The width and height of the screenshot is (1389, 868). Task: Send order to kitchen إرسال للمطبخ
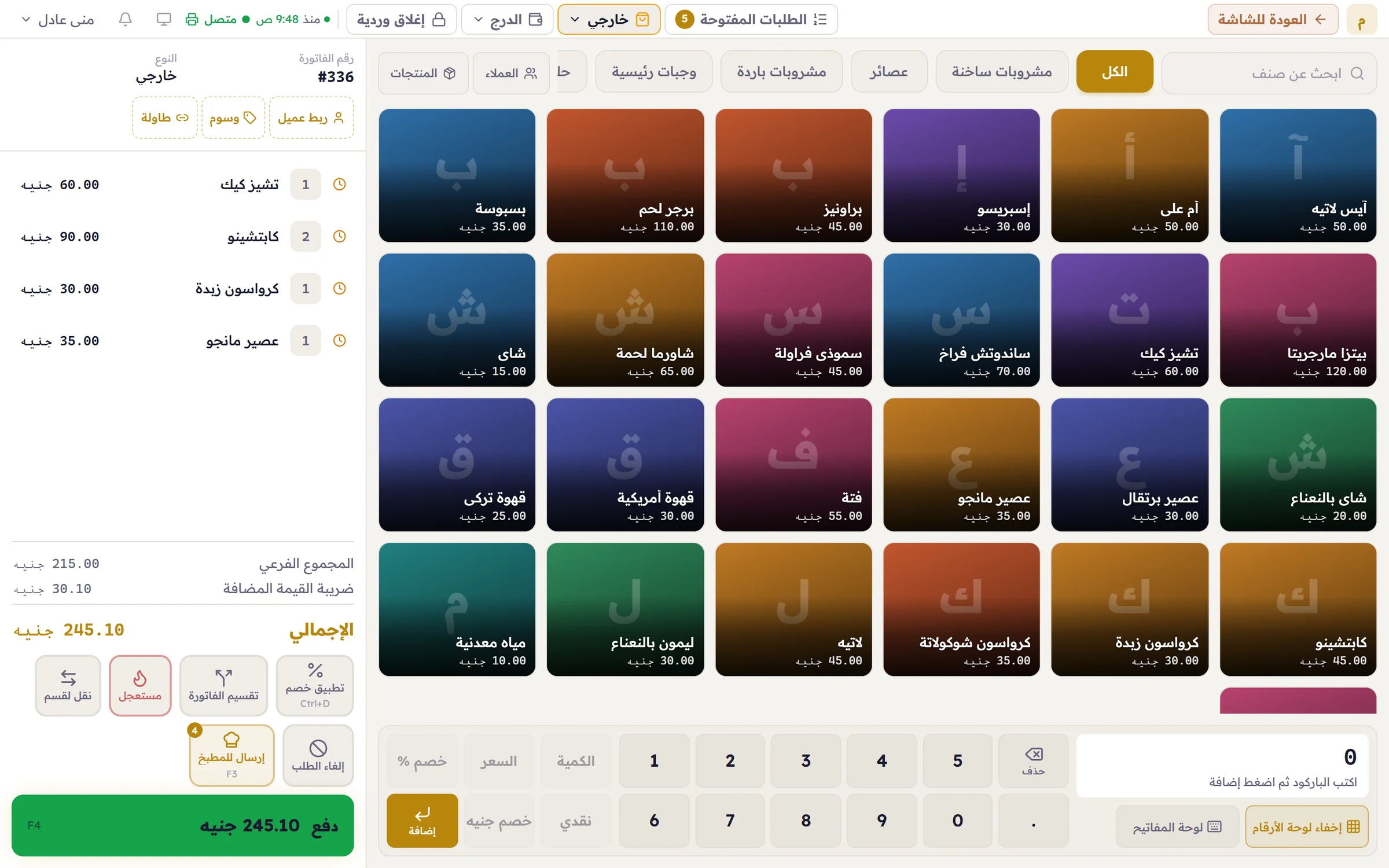[x=231, y=756]
